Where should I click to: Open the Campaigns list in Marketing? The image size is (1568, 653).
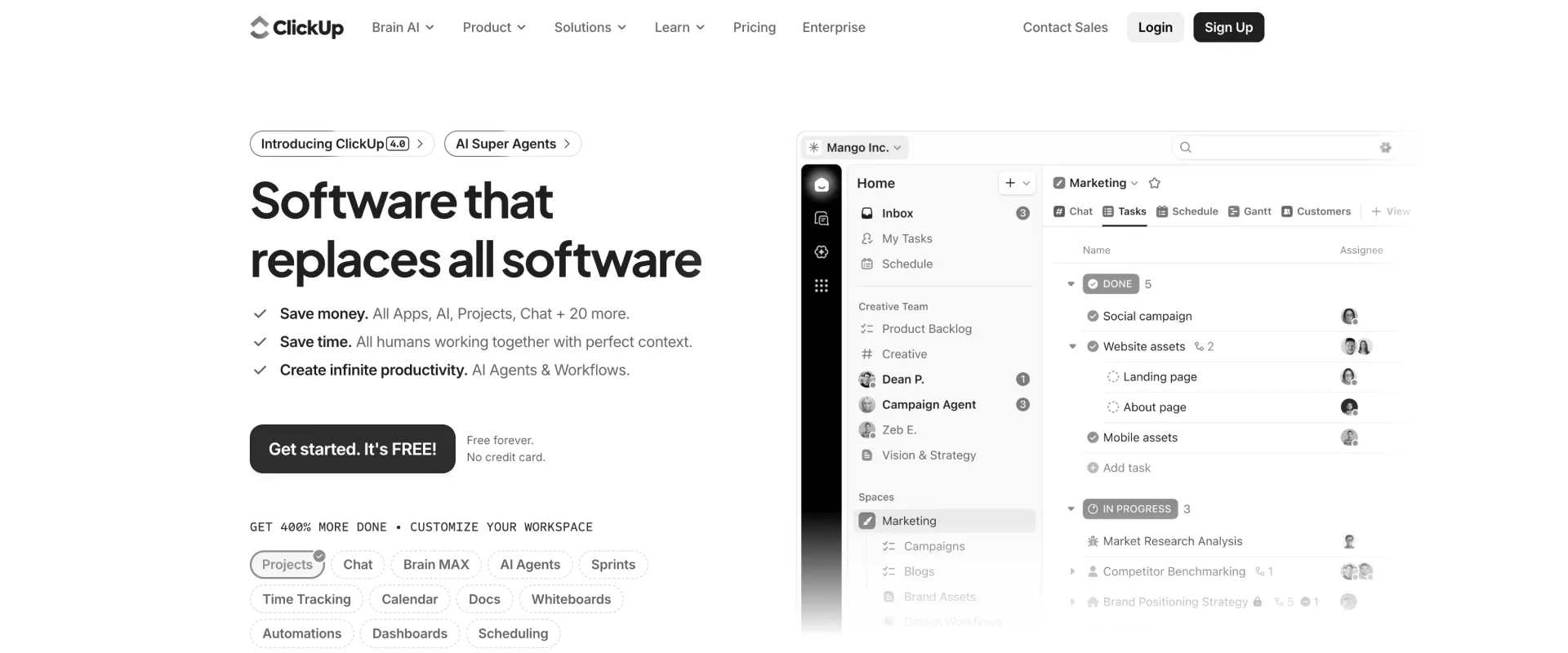pyautogui.click(x=934, y=546)
